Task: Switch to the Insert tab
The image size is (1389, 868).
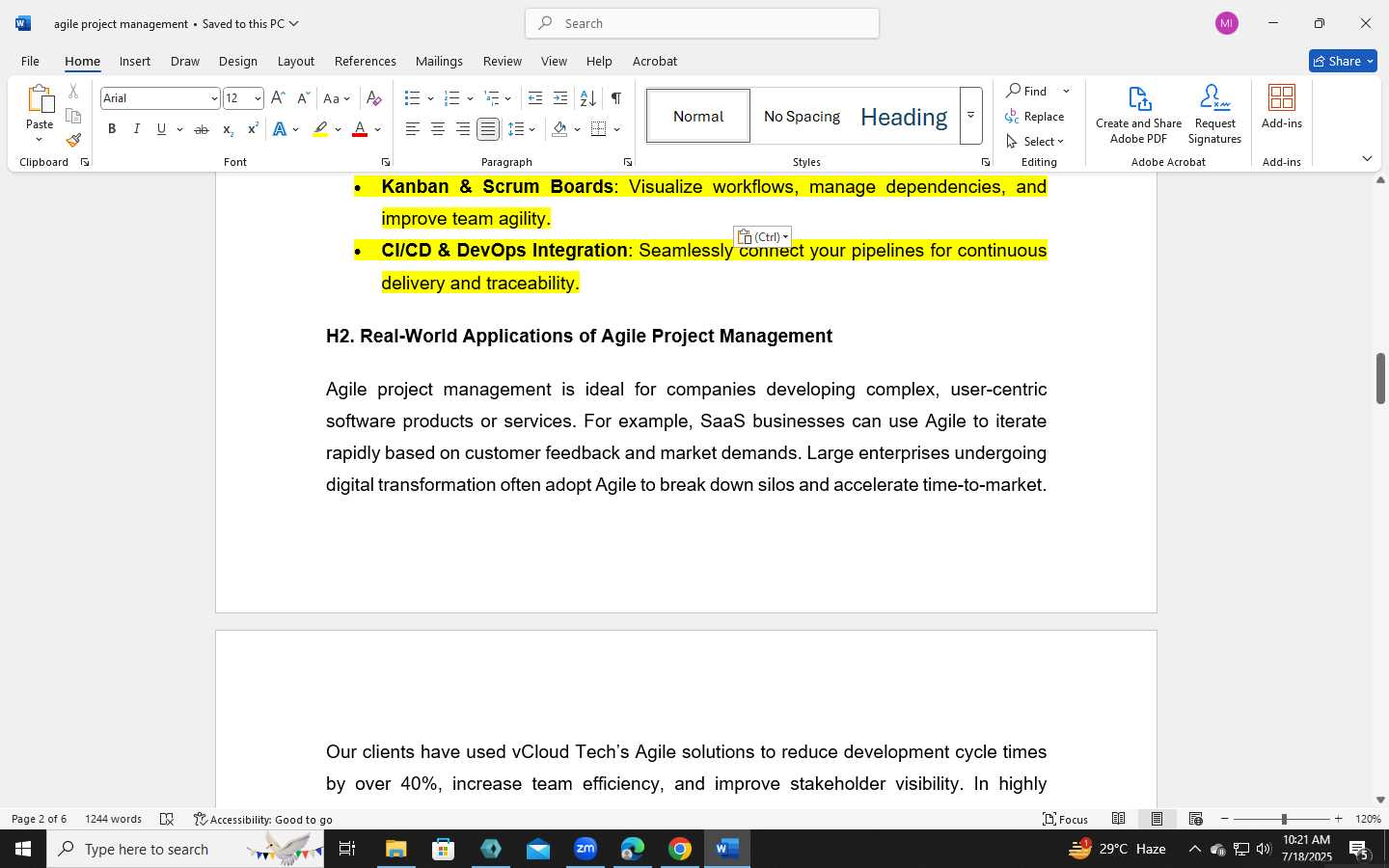Action: [x=135, y=61]
